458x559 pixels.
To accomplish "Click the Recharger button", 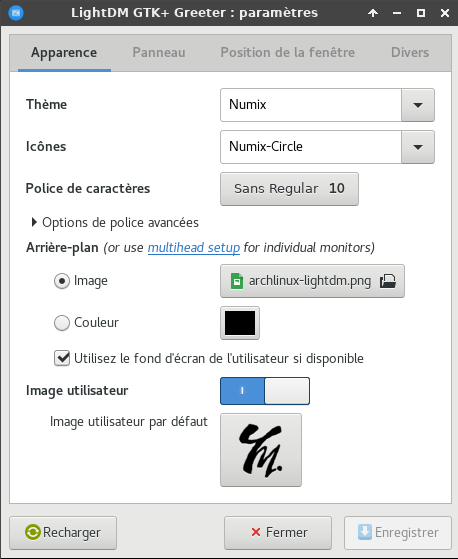I will pyautogui.click(x=63, y=533).
